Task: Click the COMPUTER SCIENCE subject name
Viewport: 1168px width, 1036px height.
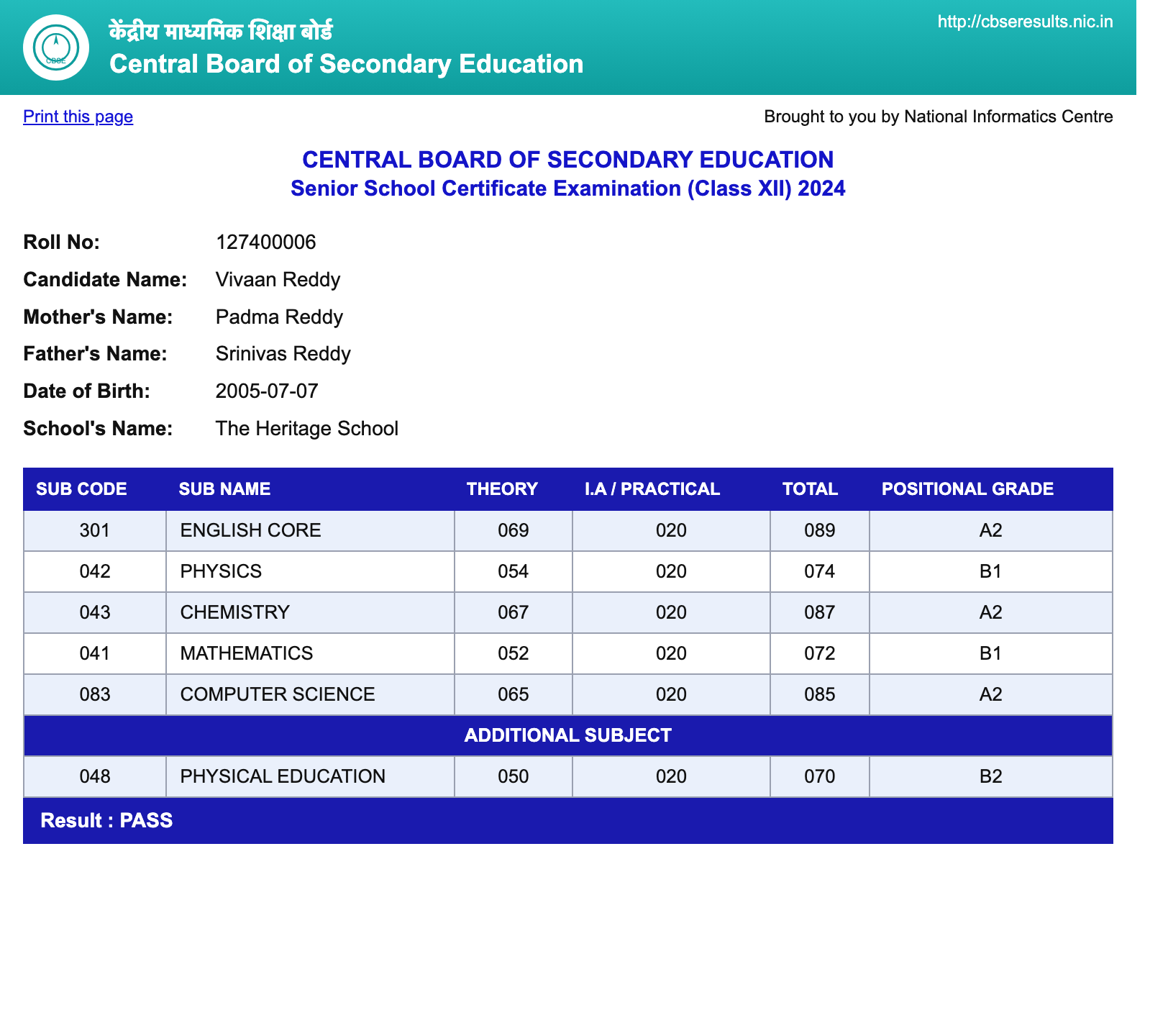Action: (278, 695)
